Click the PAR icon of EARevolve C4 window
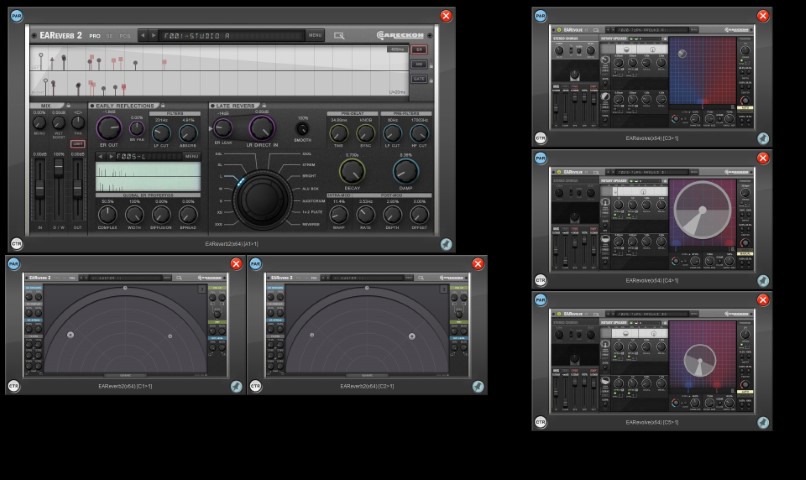The image size is (806, 480). [x=540, y=158]
